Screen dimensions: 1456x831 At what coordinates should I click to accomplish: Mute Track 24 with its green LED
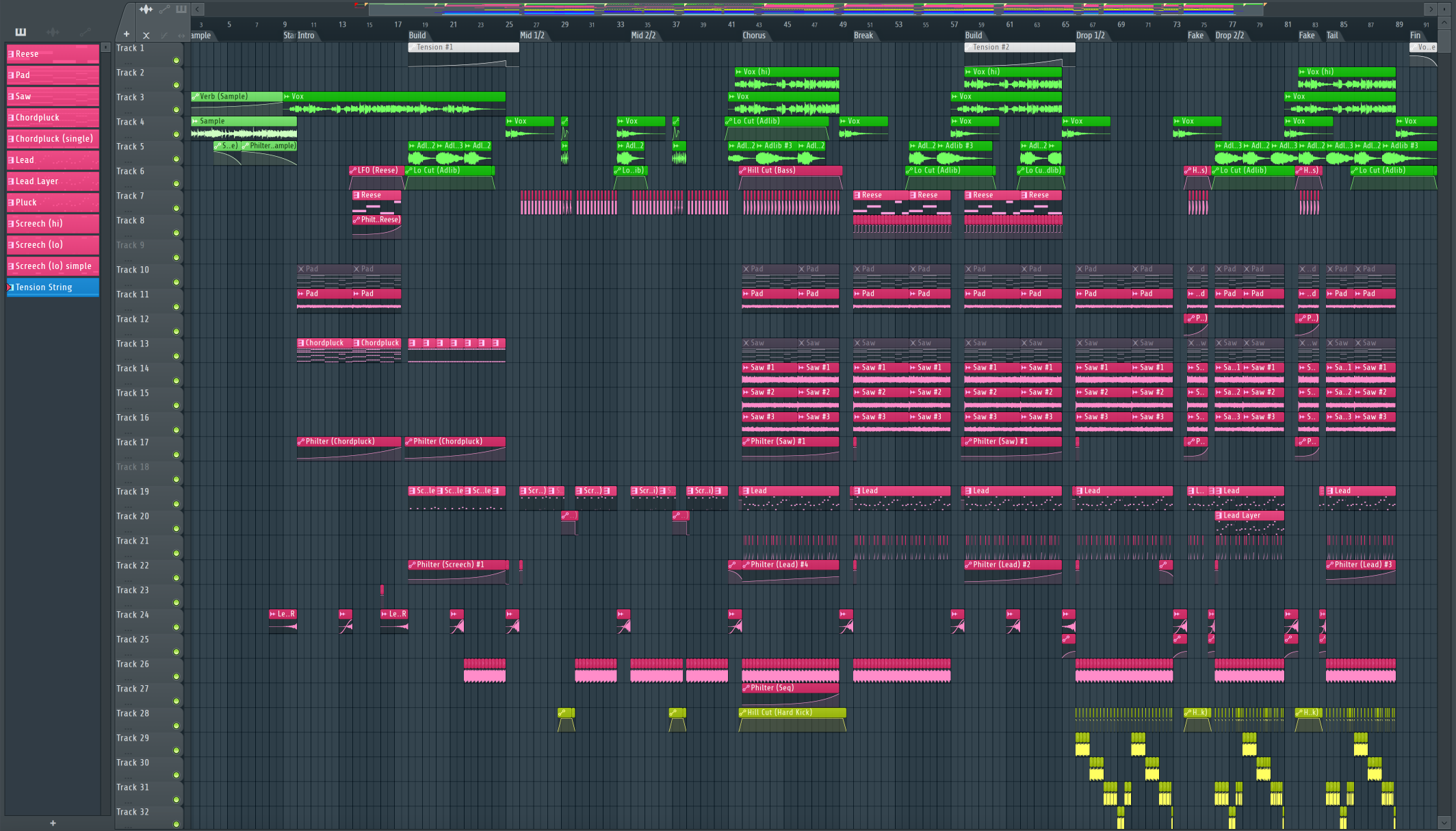(x=176, y=627)
